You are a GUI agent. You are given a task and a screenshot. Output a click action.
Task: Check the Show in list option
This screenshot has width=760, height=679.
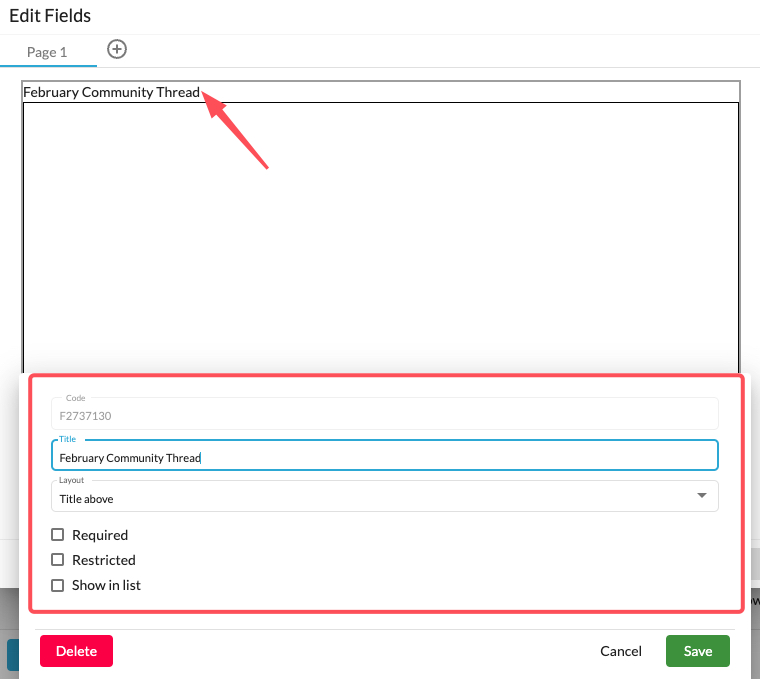tap(58, 585)
